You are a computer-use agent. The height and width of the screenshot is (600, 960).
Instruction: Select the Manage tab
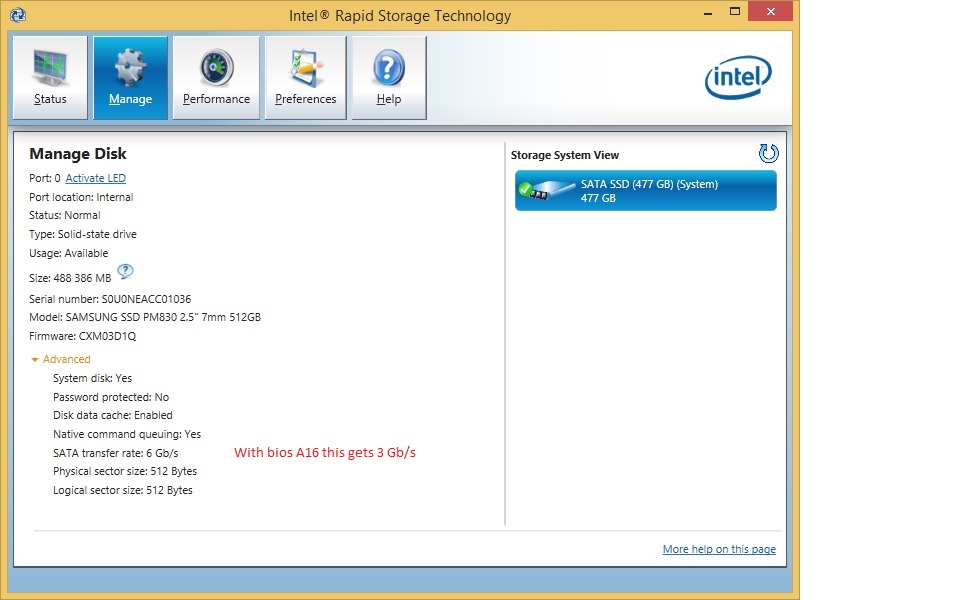tap(130, 78)
